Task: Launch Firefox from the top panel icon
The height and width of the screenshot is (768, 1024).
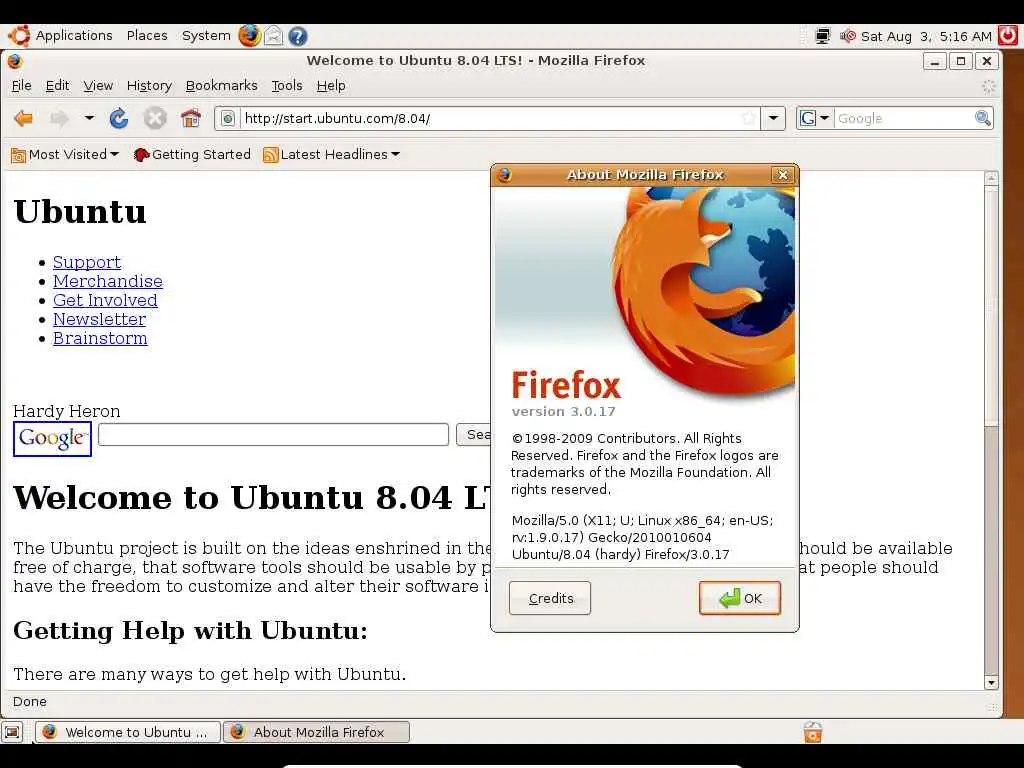Action: point(249,36)
